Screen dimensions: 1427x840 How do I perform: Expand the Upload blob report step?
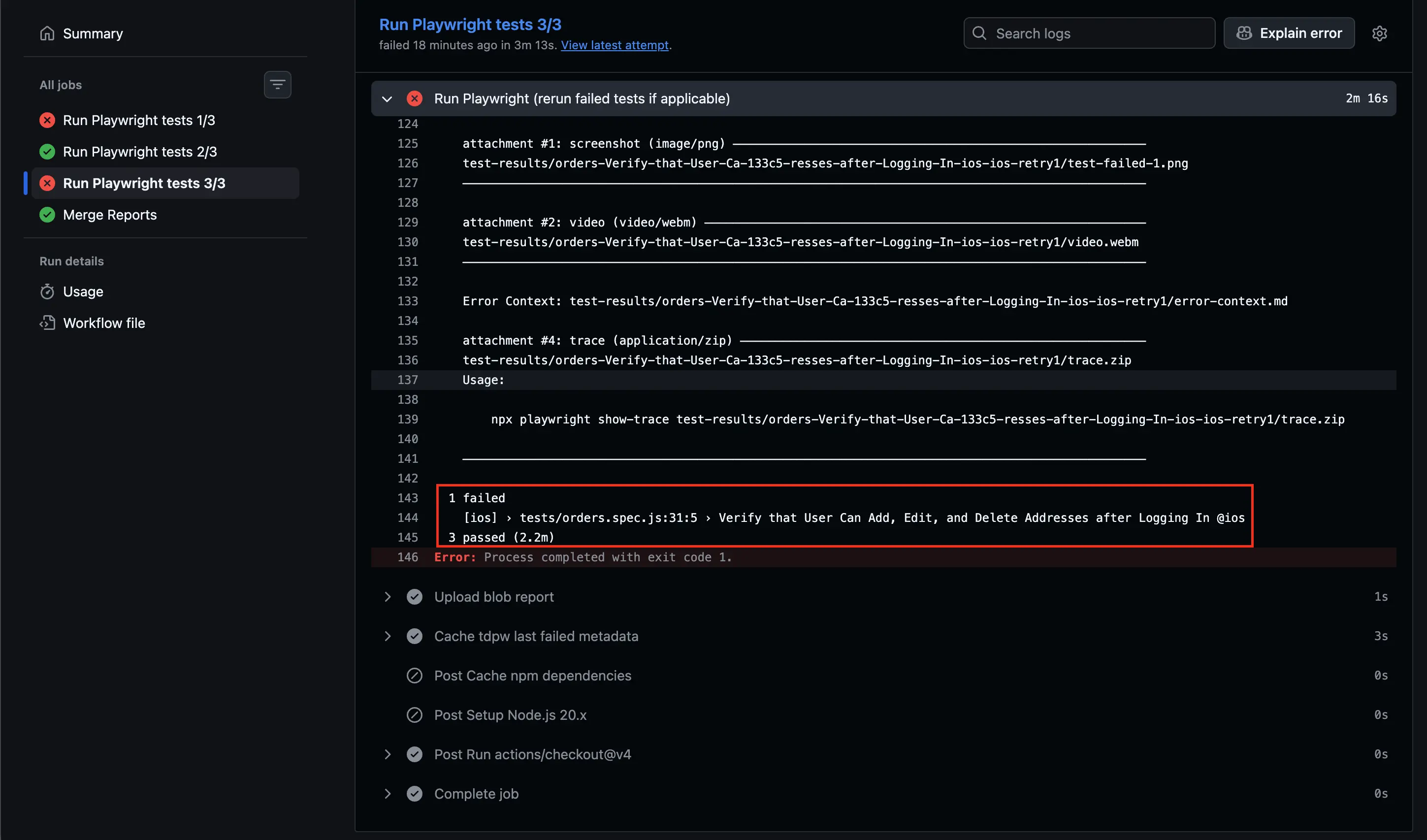pos(388,596)
